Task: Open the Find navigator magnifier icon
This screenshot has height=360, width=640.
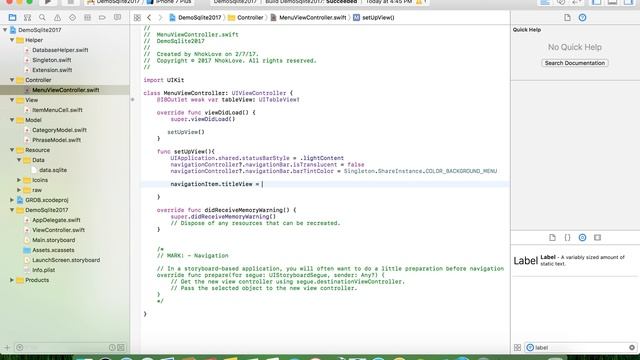Action: click(x=42, y=18)
